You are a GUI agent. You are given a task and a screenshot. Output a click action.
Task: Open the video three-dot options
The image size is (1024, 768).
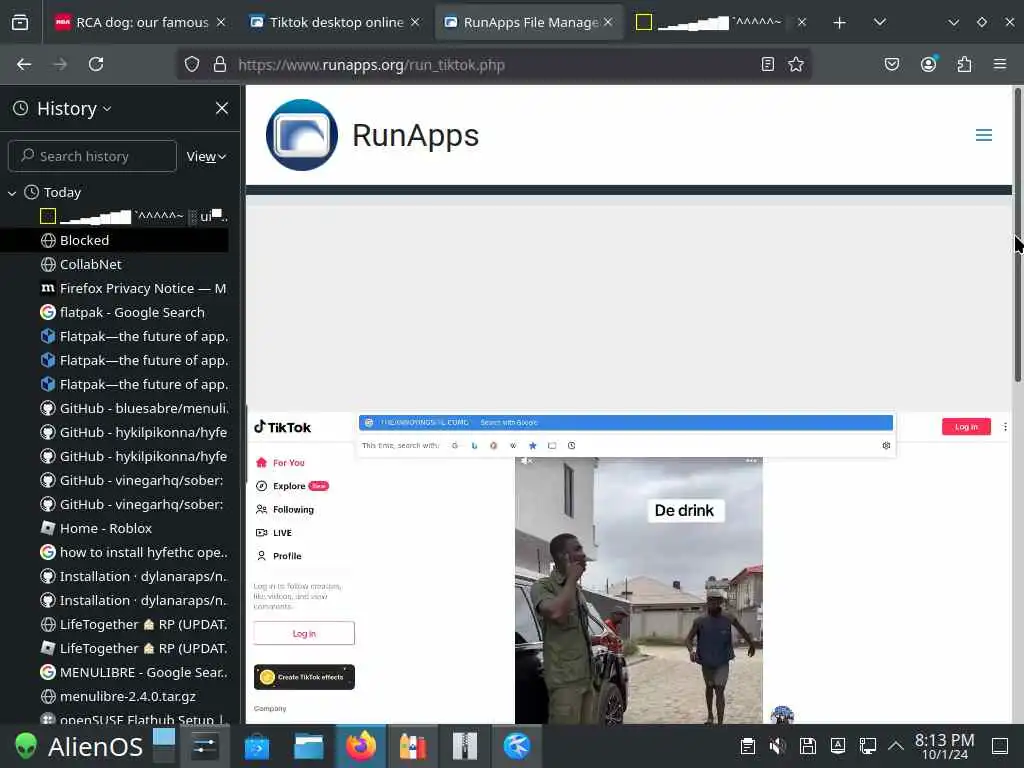coord(751,461)
